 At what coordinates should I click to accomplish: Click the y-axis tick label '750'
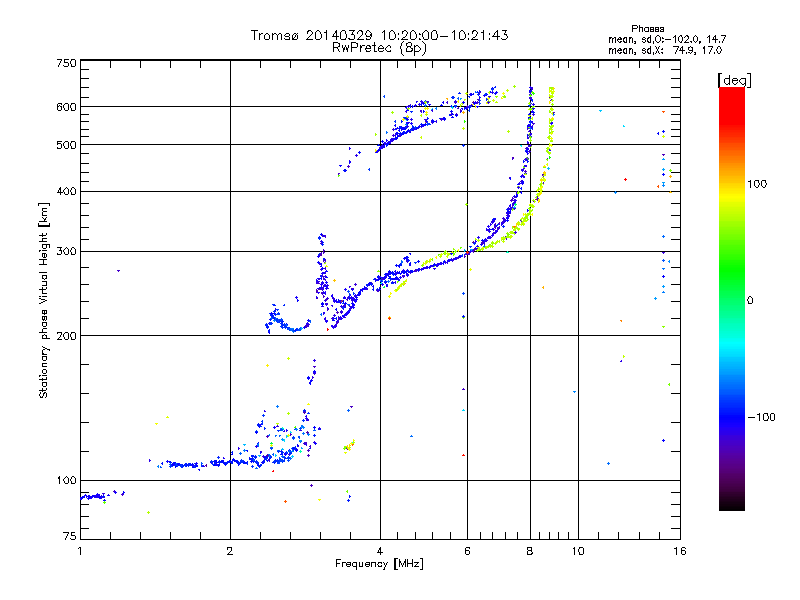[67, 63]
